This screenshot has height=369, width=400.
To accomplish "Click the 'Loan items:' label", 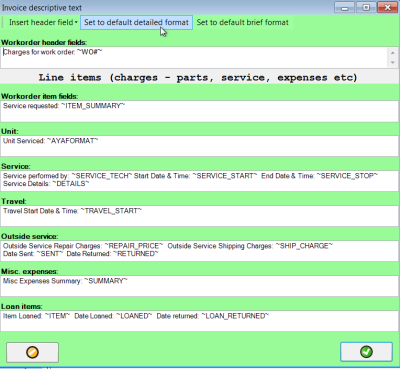I will (x=22, y=306).
